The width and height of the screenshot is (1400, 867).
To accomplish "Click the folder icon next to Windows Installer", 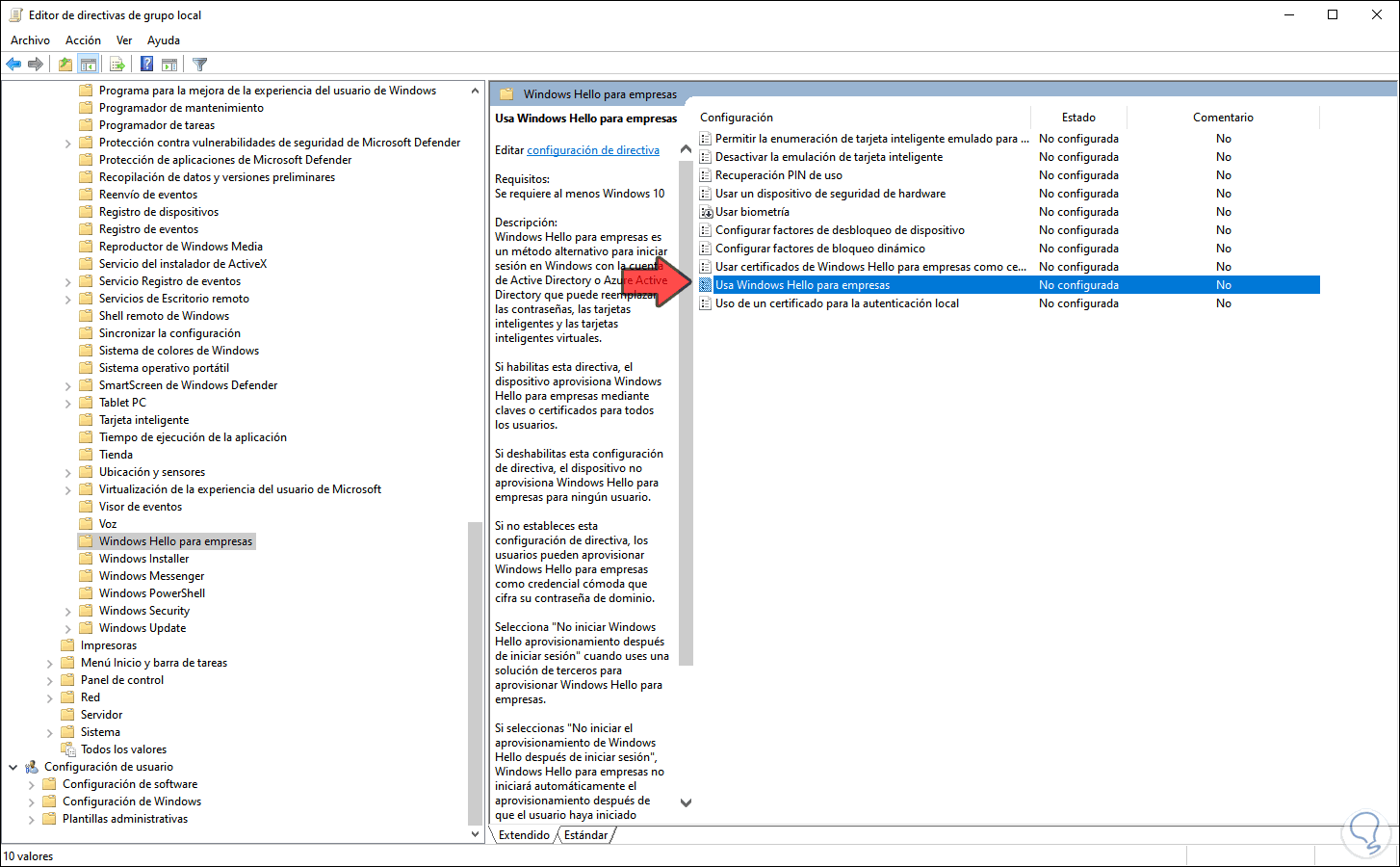I will 86,559.
